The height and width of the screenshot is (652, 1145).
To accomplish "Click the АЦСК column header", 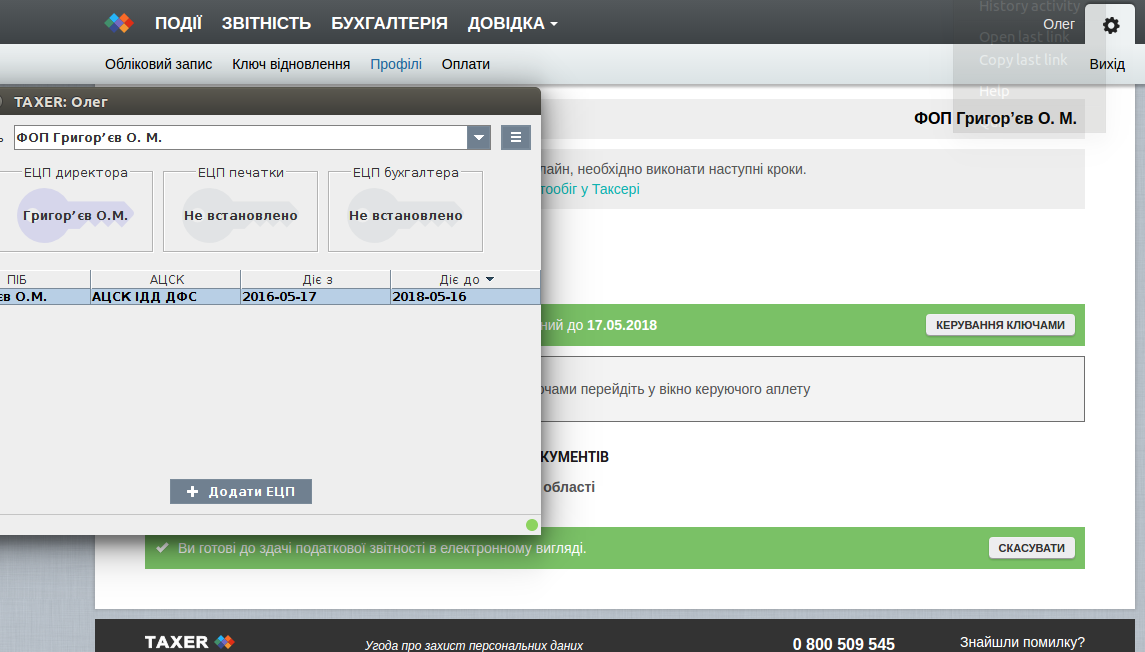I will pos(166,280).
